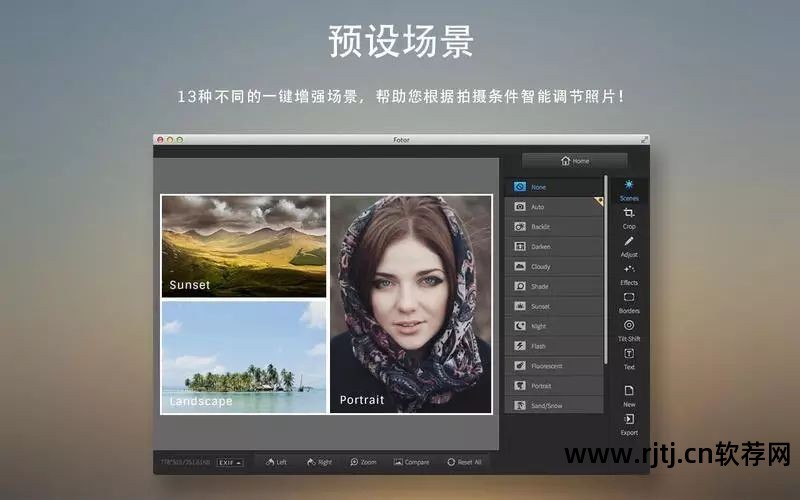
Task: Maximize Fotor window with the green button
Action: tap(180, 140)
